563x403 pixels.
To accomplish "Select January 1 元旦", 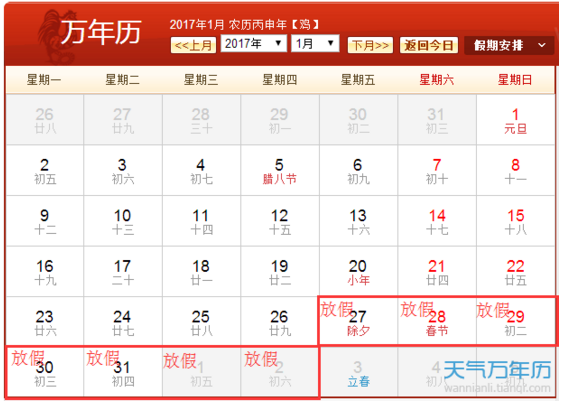I will [x=515, y=120].
